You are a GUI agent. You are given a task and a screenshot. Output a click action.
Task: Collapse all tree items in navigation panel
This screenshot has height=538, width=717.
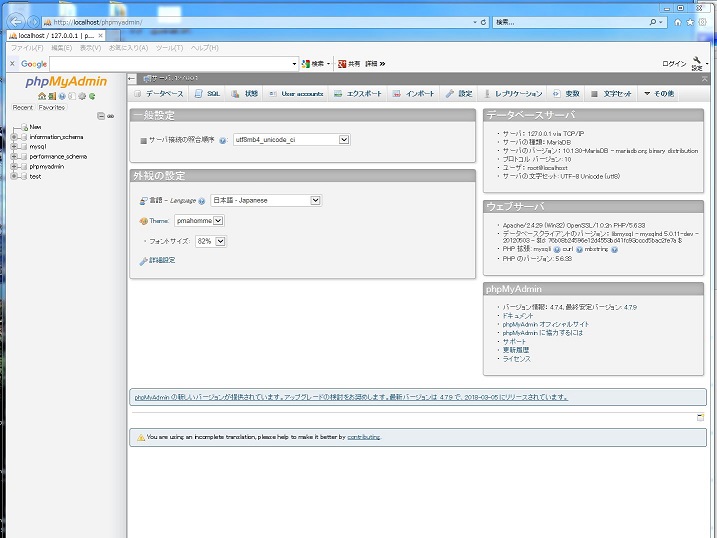(x=100, y=116)
